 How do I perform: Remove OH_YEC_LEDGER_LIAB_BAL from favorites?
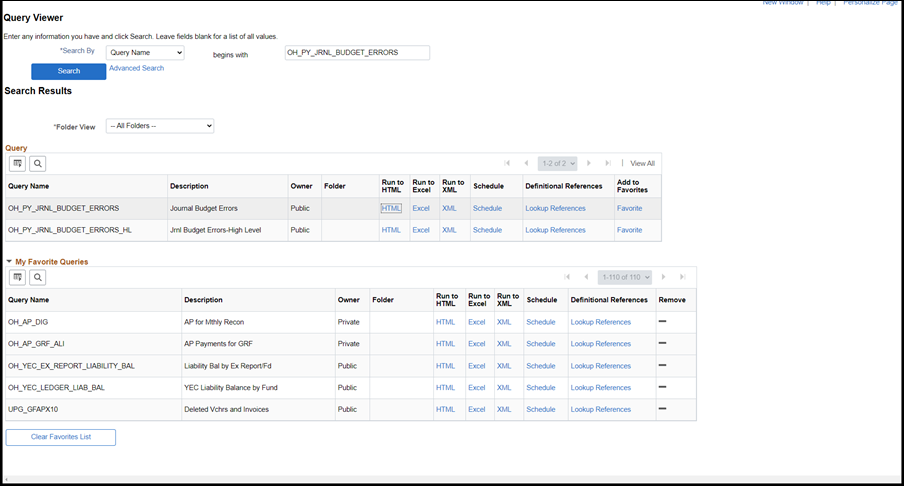point(662,387)
